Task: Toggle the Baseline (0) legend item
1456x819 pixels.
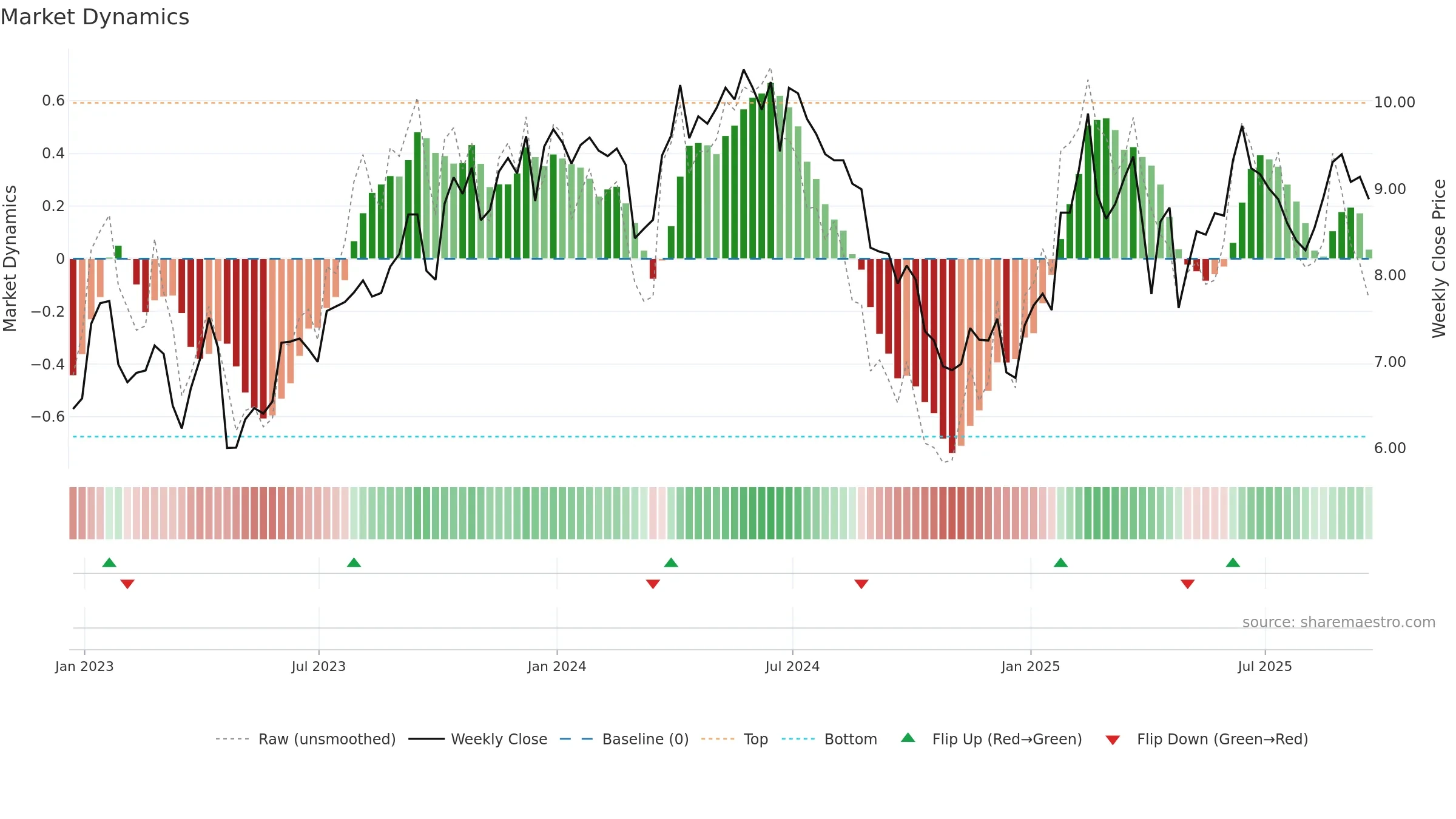Action: [624, 739]
